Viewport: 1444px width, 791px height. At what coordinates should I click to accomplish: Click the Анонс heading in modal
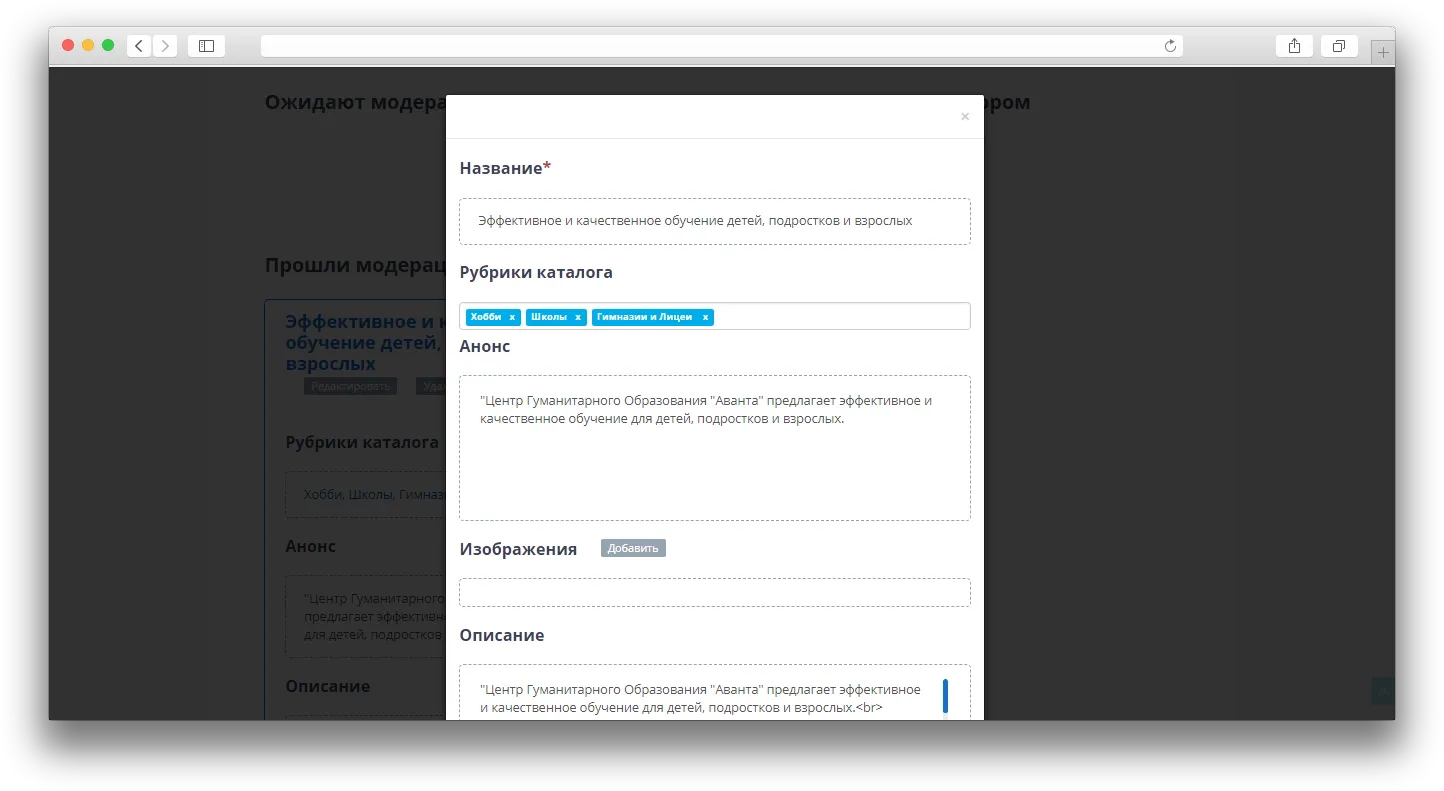pos(485,346)
